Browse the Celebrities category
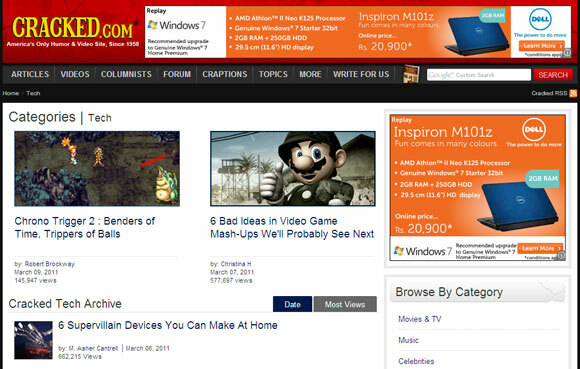 pyautogui.click(x=416, y=361)
